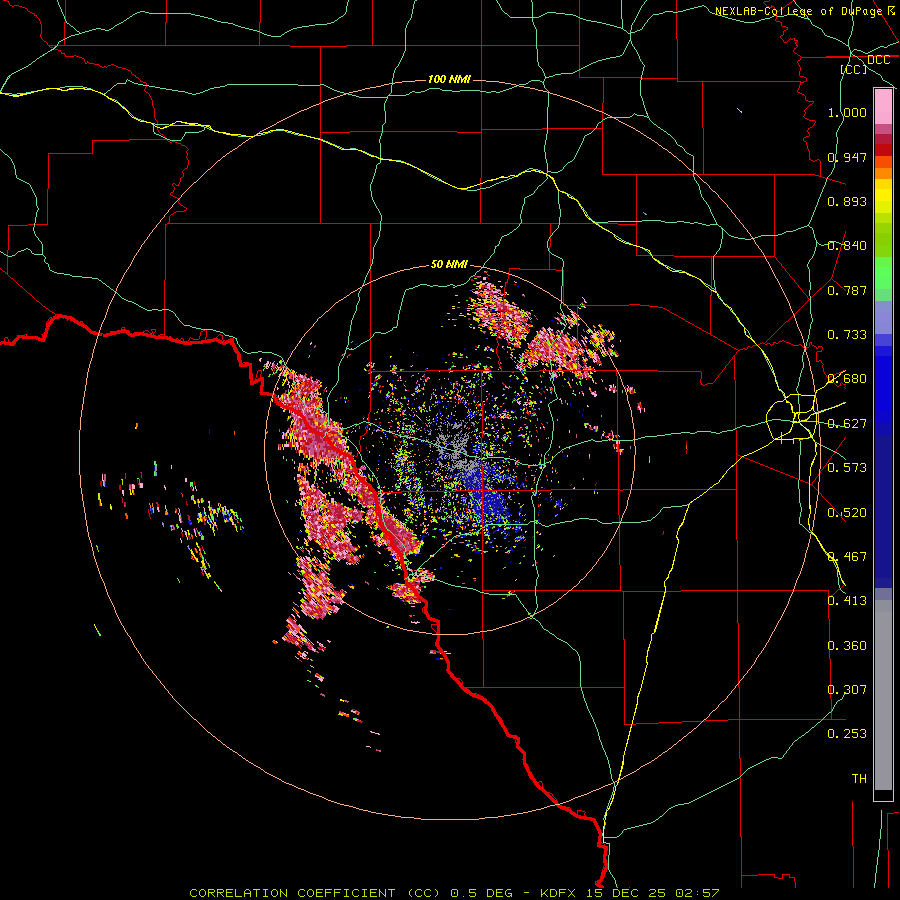Click the "KDFX 15 DEC 25 02:57" timestamp

[629, 893]
